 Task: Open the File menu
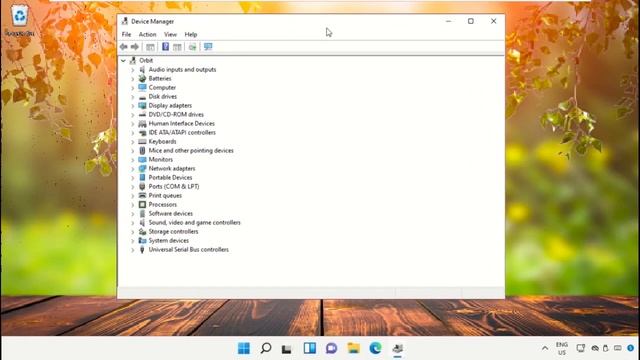point(127,34)
